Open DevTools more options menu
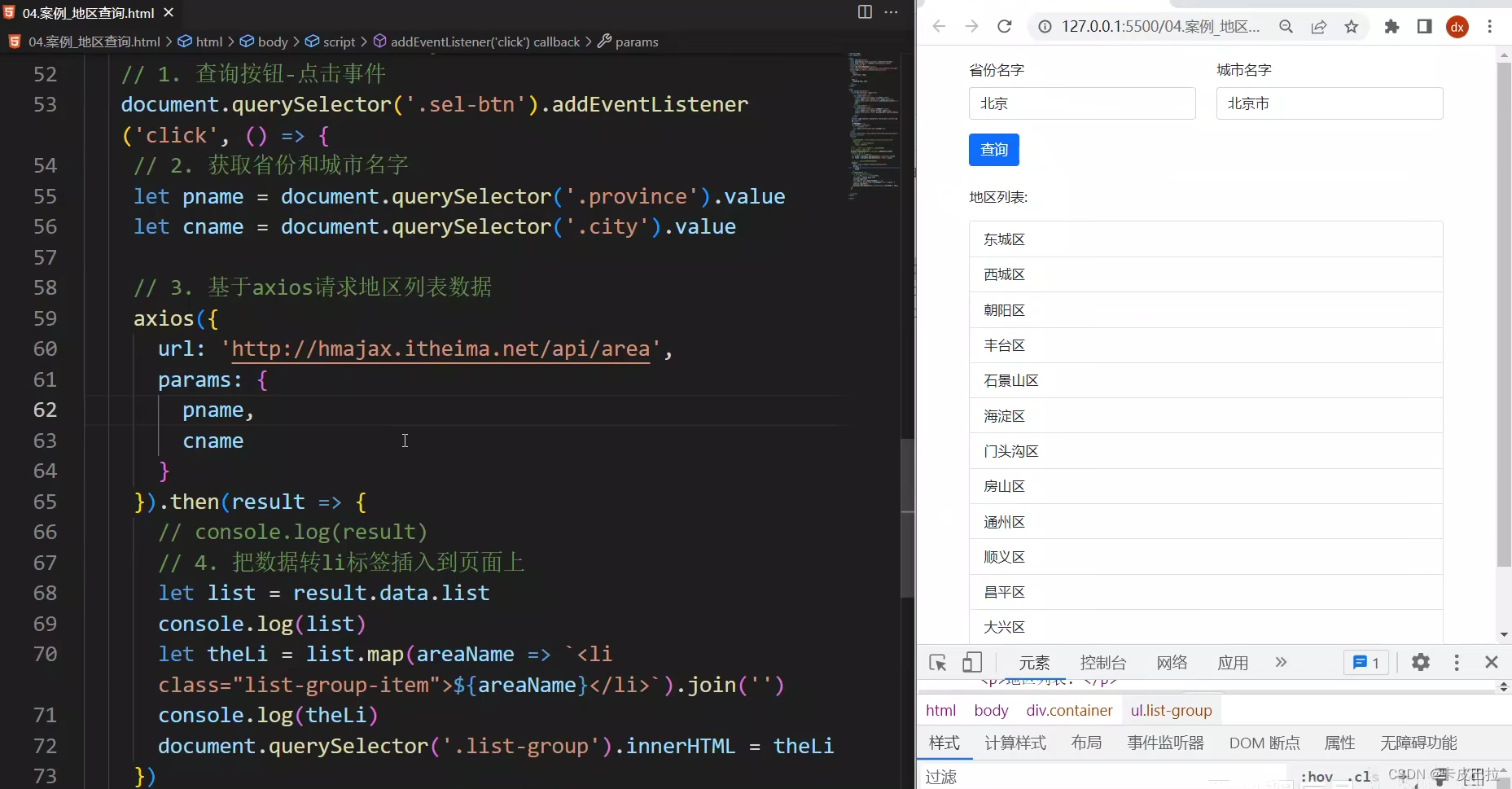Viewport: 1512px width, 789px height. (x=1457, y=662)
